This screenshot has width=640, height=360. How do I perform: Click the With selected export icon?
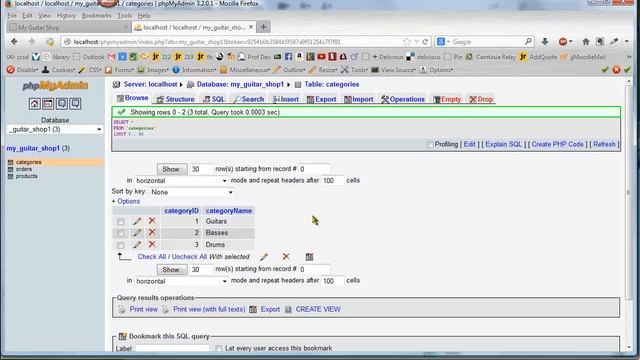tap(309, 257)
